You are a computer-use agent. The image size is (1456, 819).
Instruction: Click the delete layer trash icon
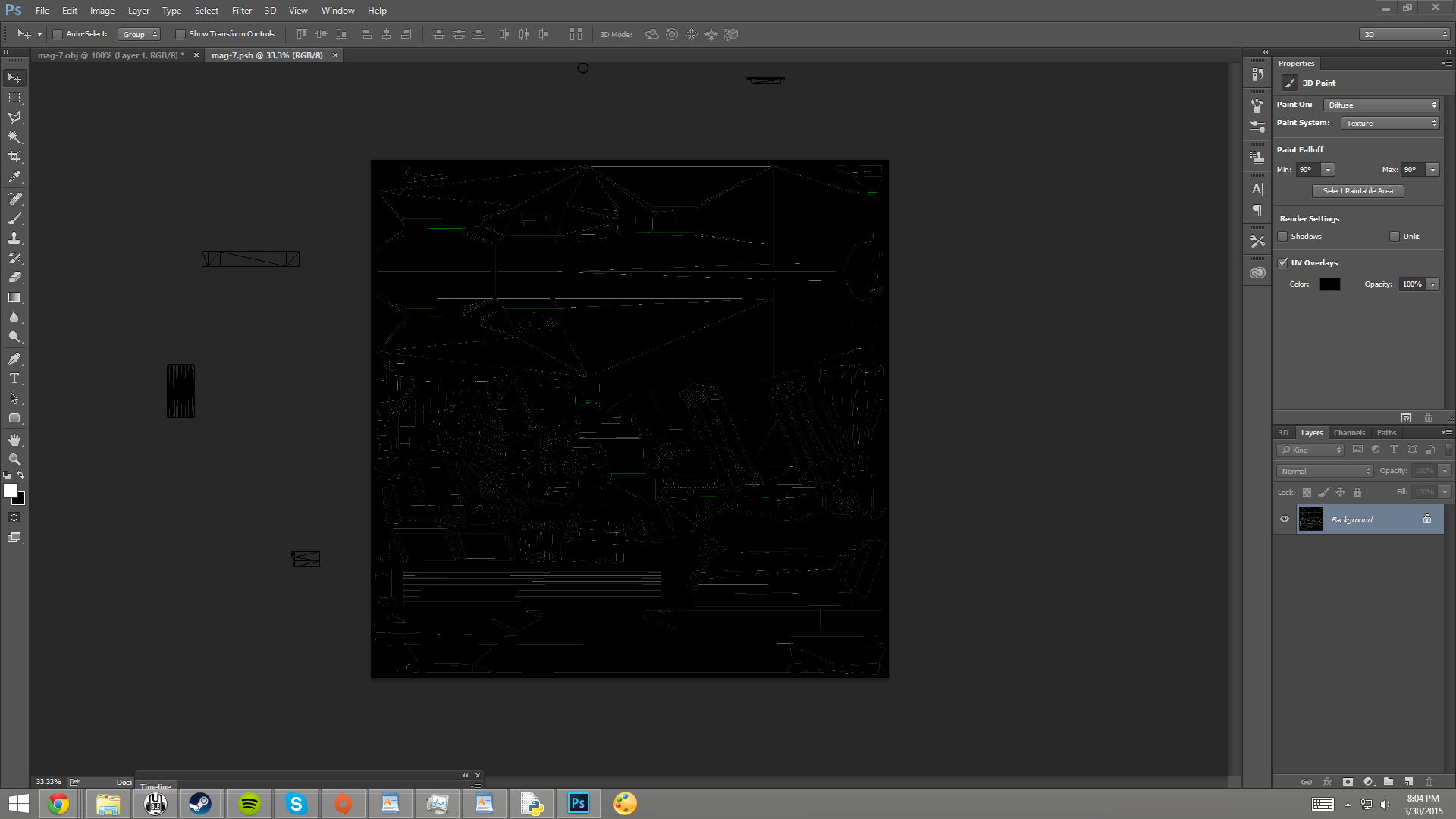coord(1429,782)
